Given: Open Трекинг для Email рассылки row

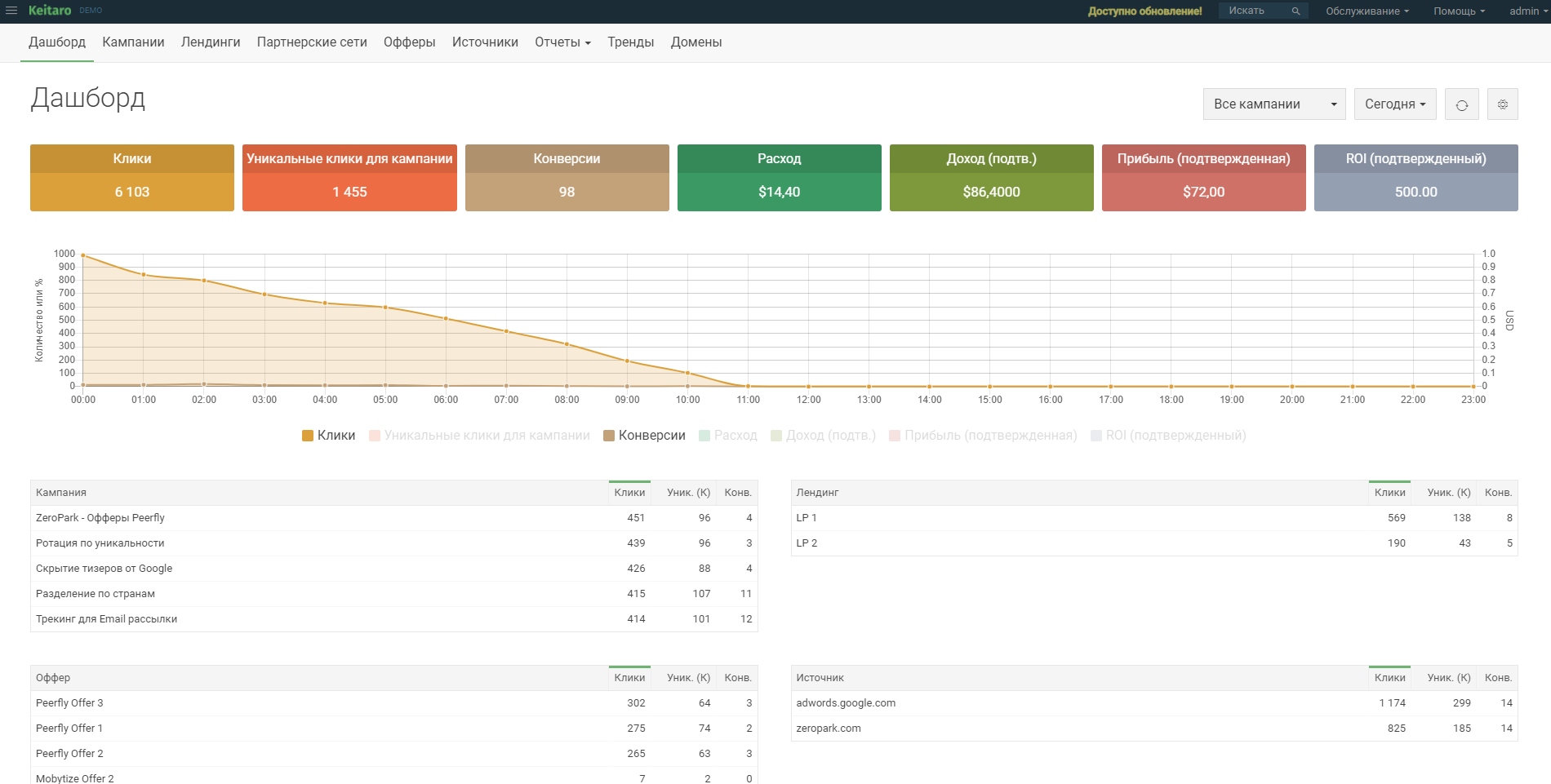Looking at the screenshot, I should [x=394, y=619].
